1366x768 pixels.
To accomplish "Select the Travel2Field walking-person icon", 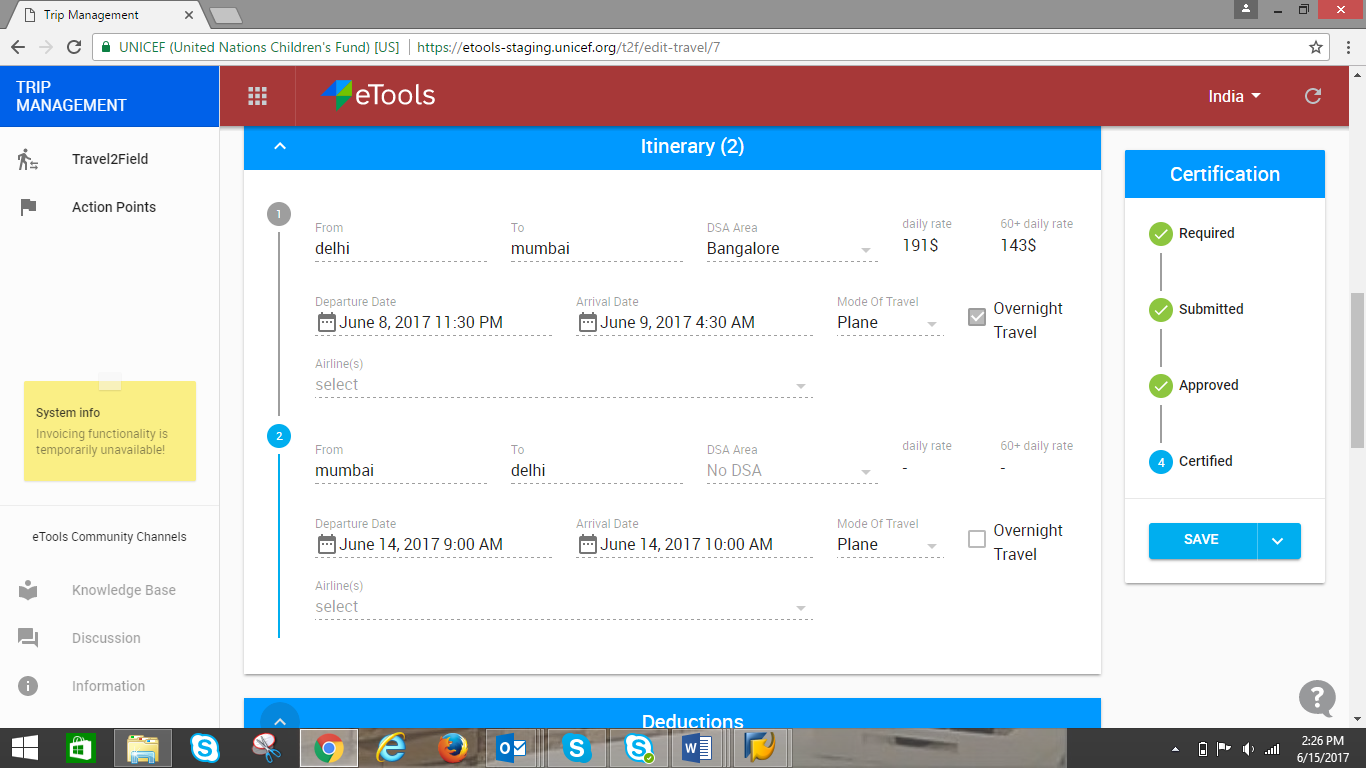I will click(27, 158).
